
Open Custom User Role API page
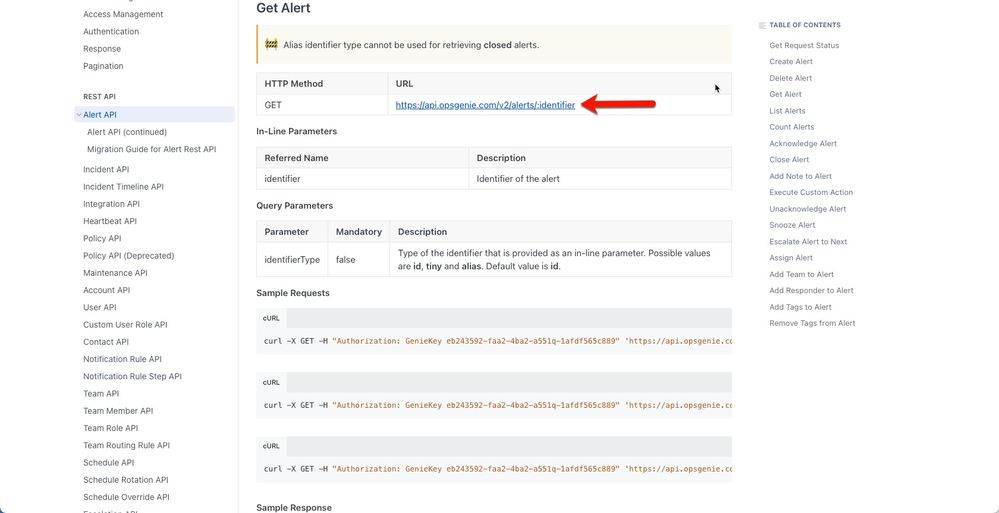[126, 324]
